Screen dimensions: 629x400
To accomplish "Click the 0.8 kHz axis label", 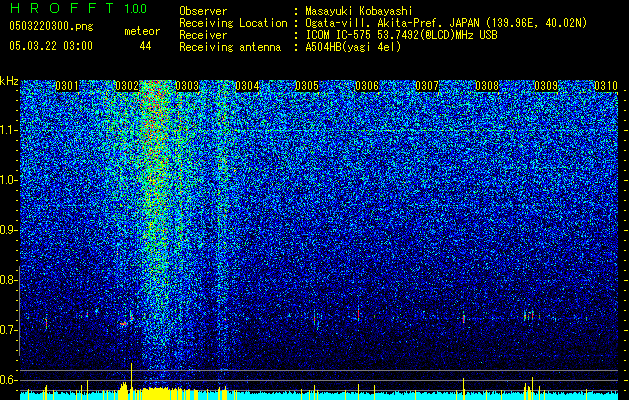I will tap(8, 280).
